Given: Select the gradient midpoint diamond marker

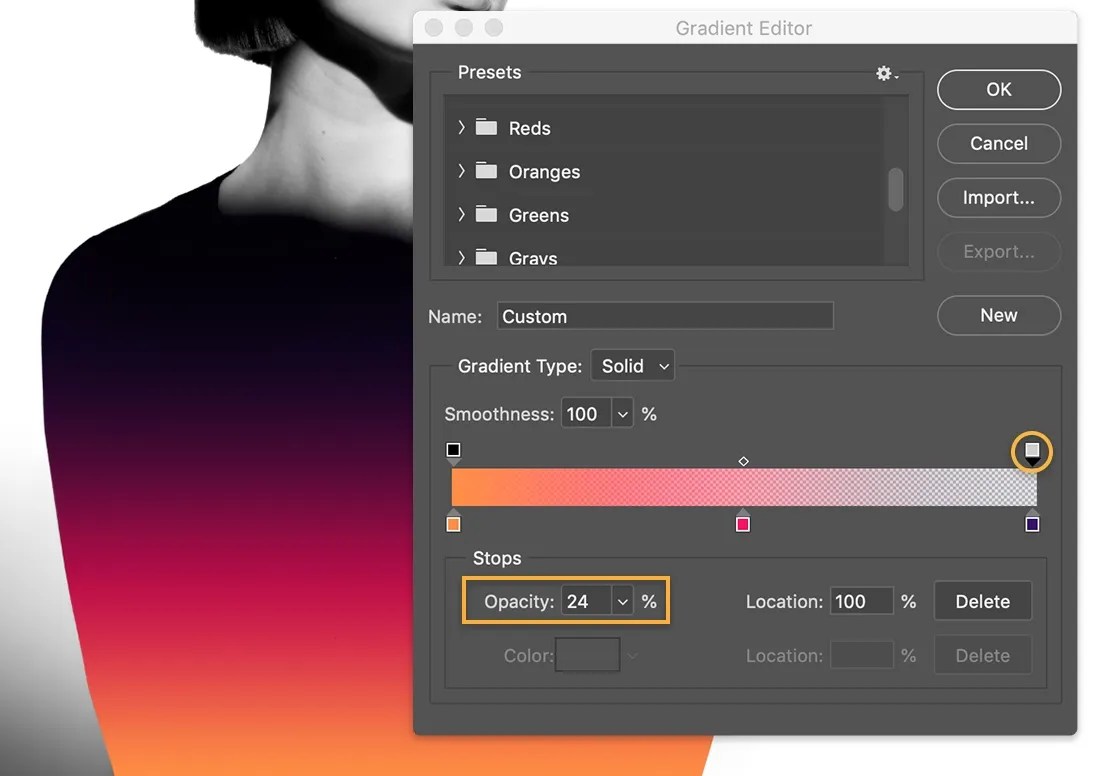Looking at the screenshot, I should [x=743, y=461].
